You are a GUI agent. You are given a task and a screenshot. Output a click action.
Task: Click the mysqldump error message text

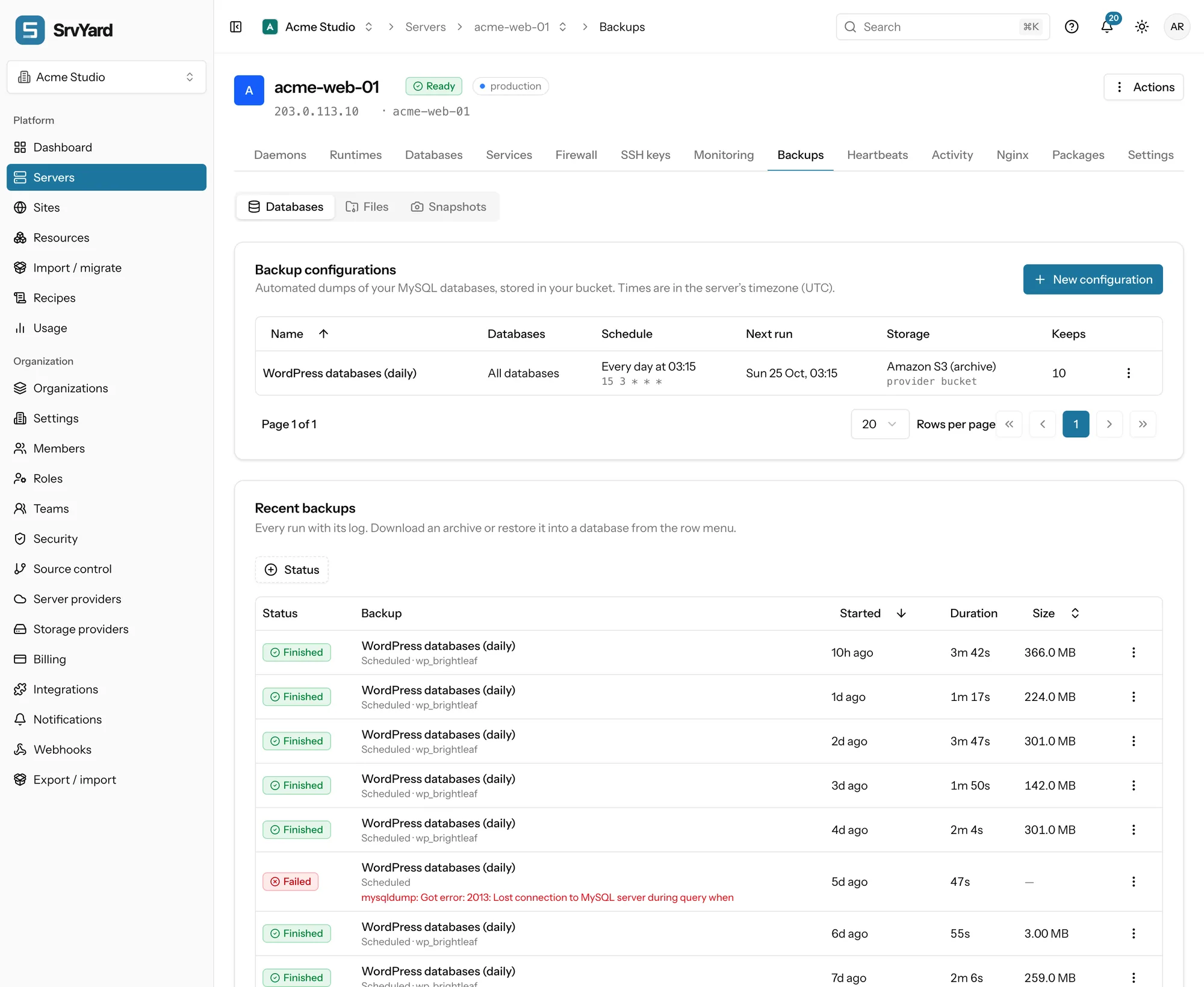(547, 897)
